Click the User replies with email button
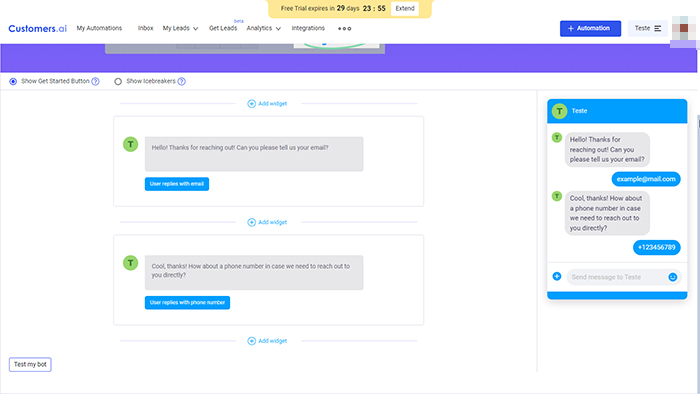This screenshot has height=394, width=700. [177, 184]
